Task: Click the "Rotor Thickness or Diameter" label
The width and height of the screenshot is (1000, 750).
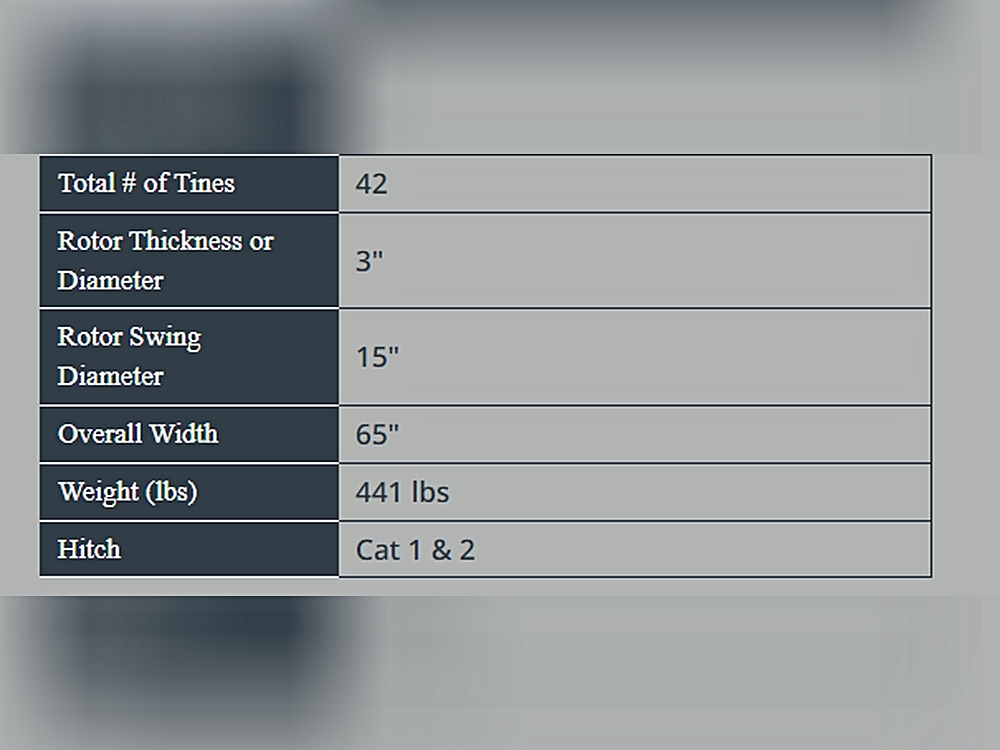Action: 165,260
